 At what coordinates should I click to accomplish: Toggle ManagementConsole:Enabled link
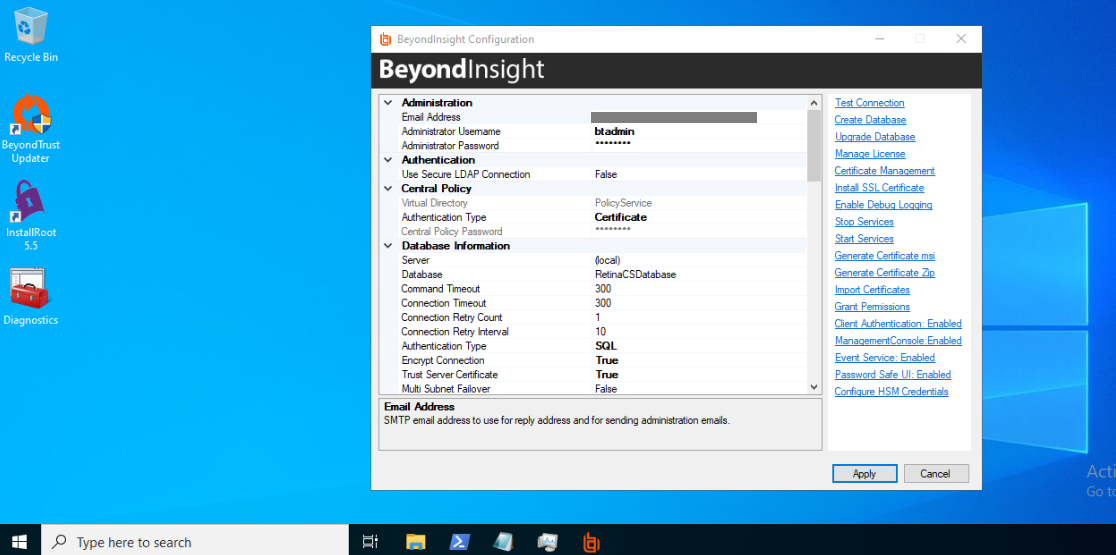point(898,341)
